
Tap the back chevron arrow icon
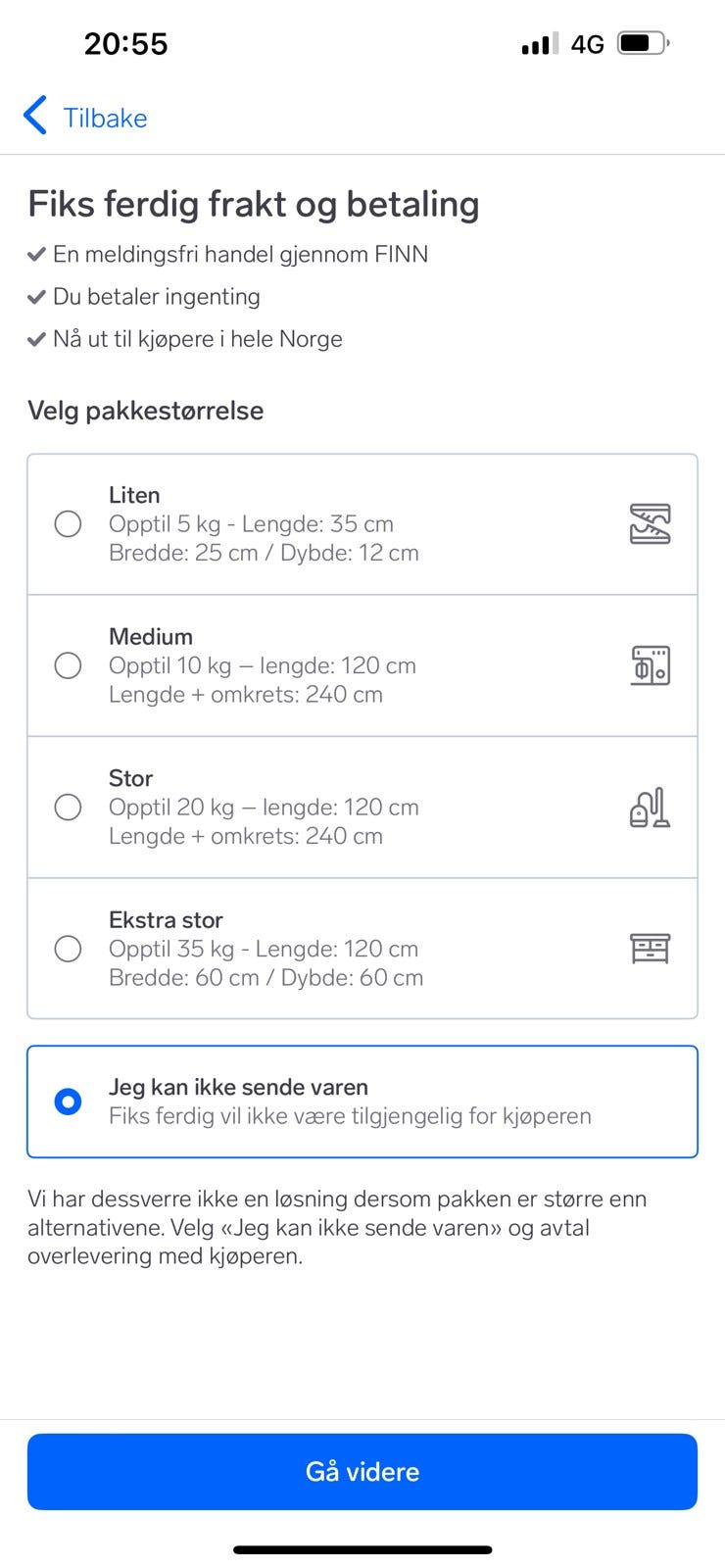35,116
